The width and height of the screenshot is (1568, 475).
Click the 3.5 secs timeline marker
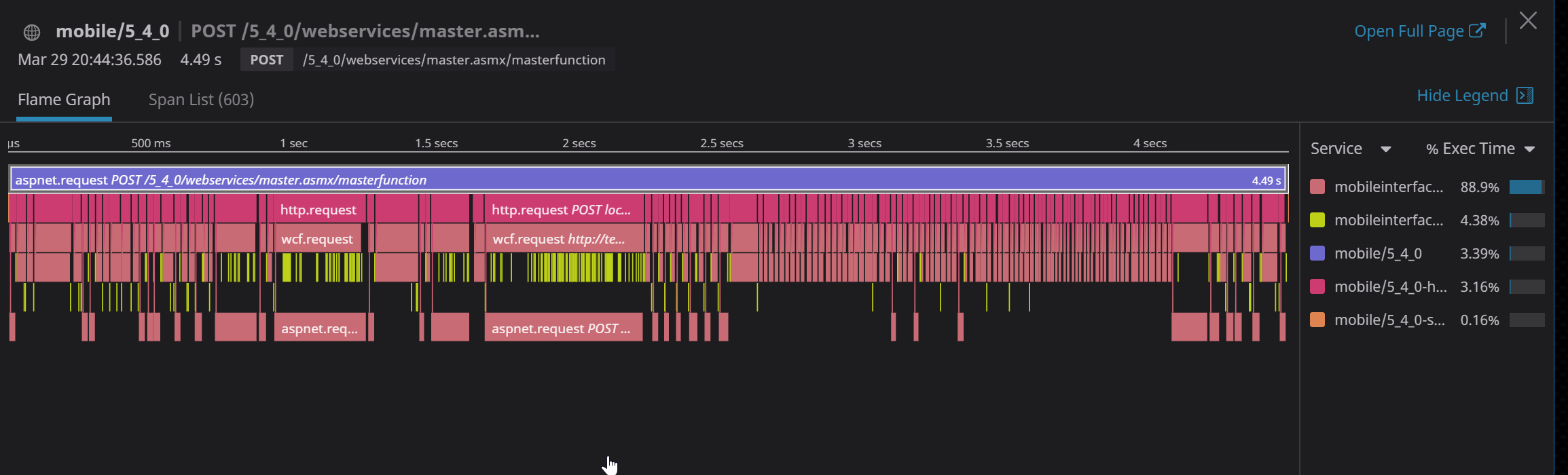point(1007,143)
